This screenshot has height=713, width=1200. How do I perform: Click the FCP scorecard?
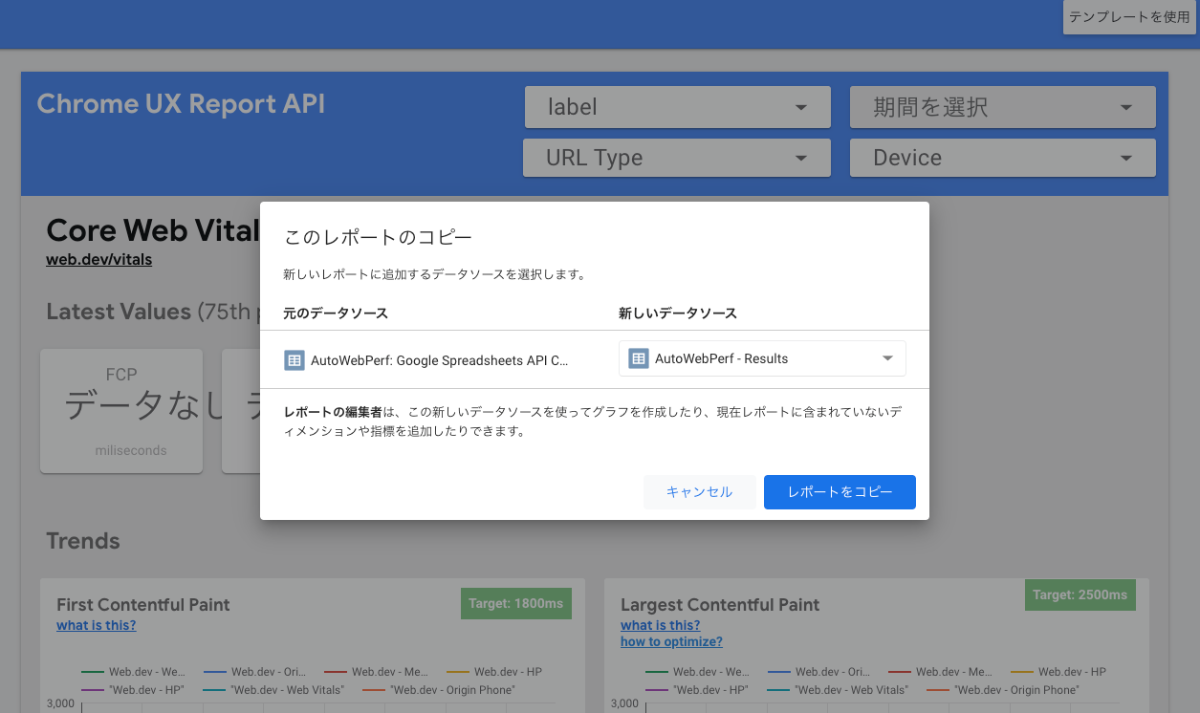point(121,411)
